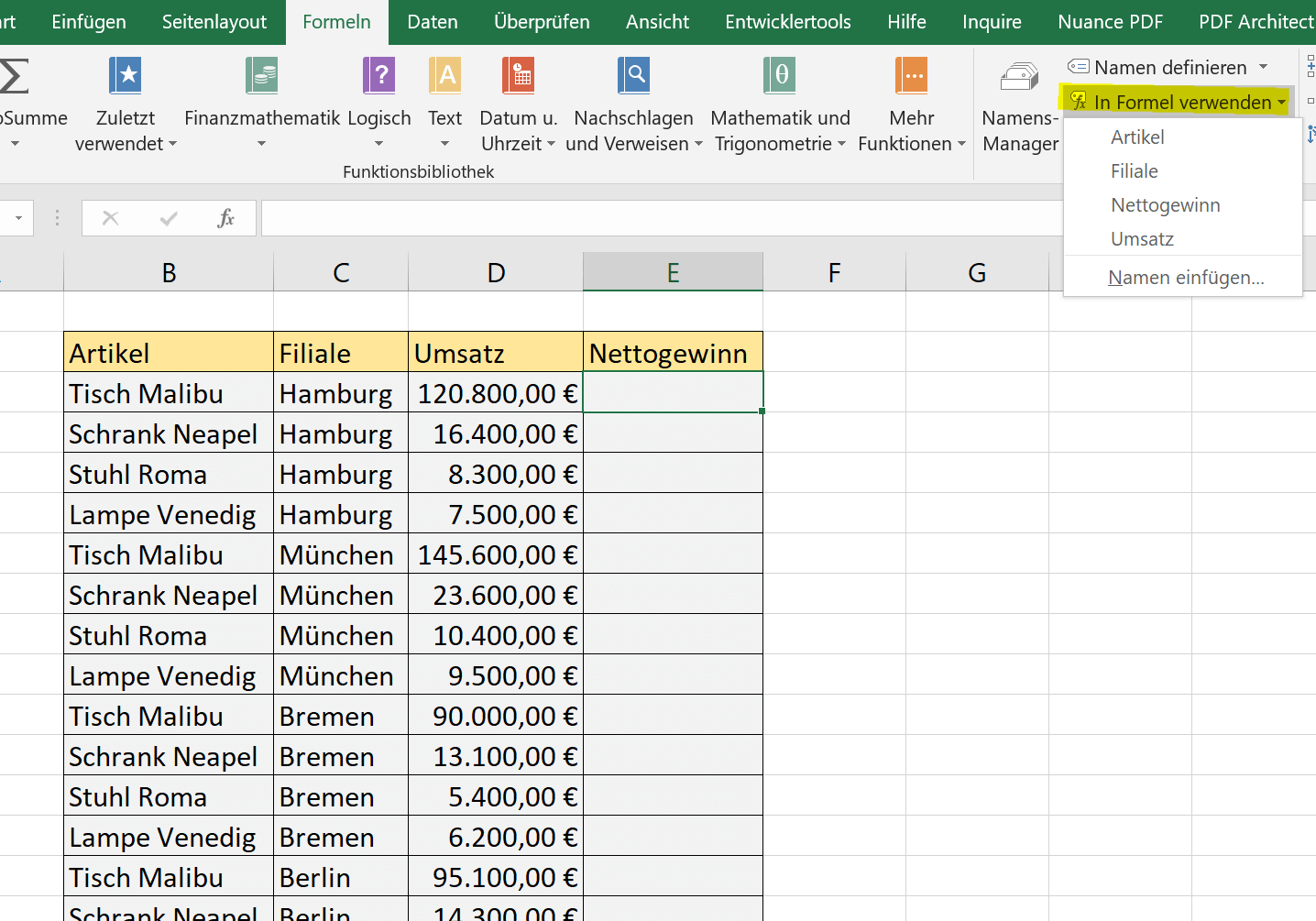Screen dimensions: 1316x921
Task: Open Mehr Funktionen orange book icon
Action: click(x=912, y=75)
